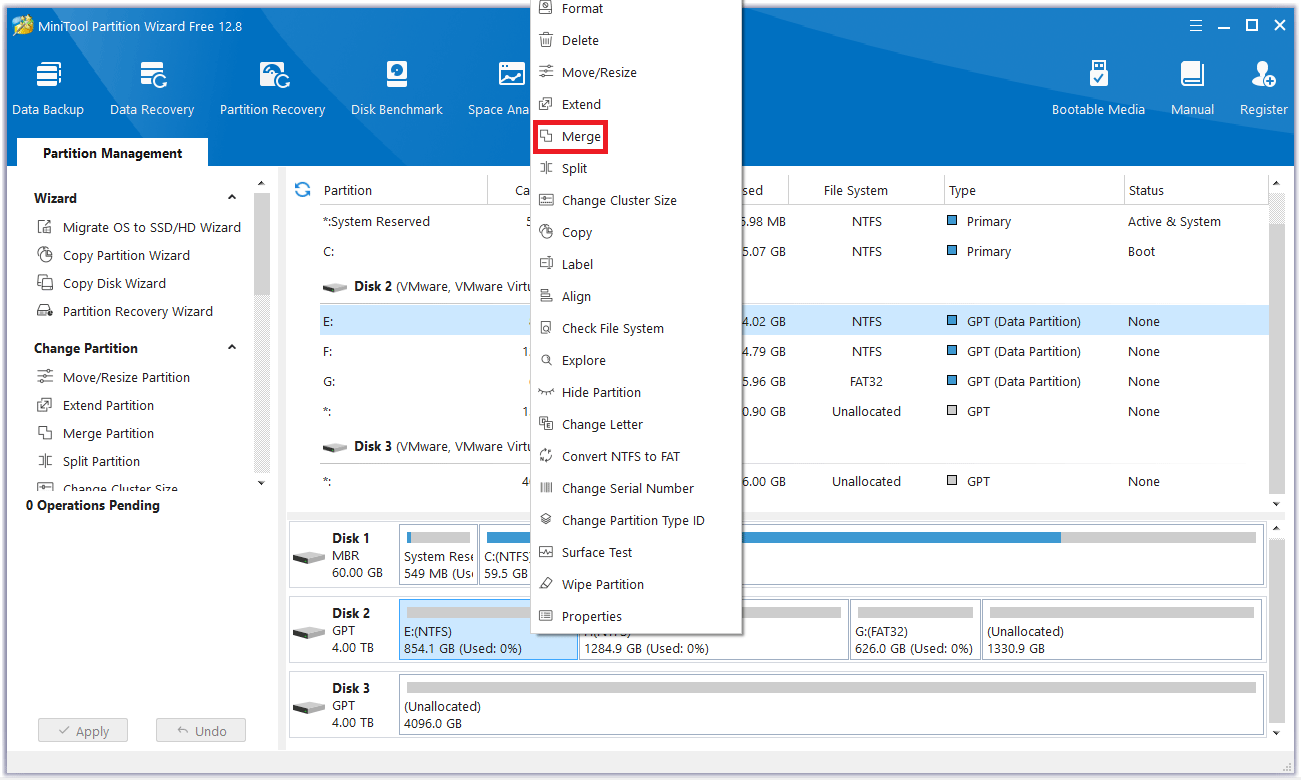1301x780 pixels.
Task: Select Disk 3 unallocated 4096.0 GB block
Action: (x=831, y=704)
